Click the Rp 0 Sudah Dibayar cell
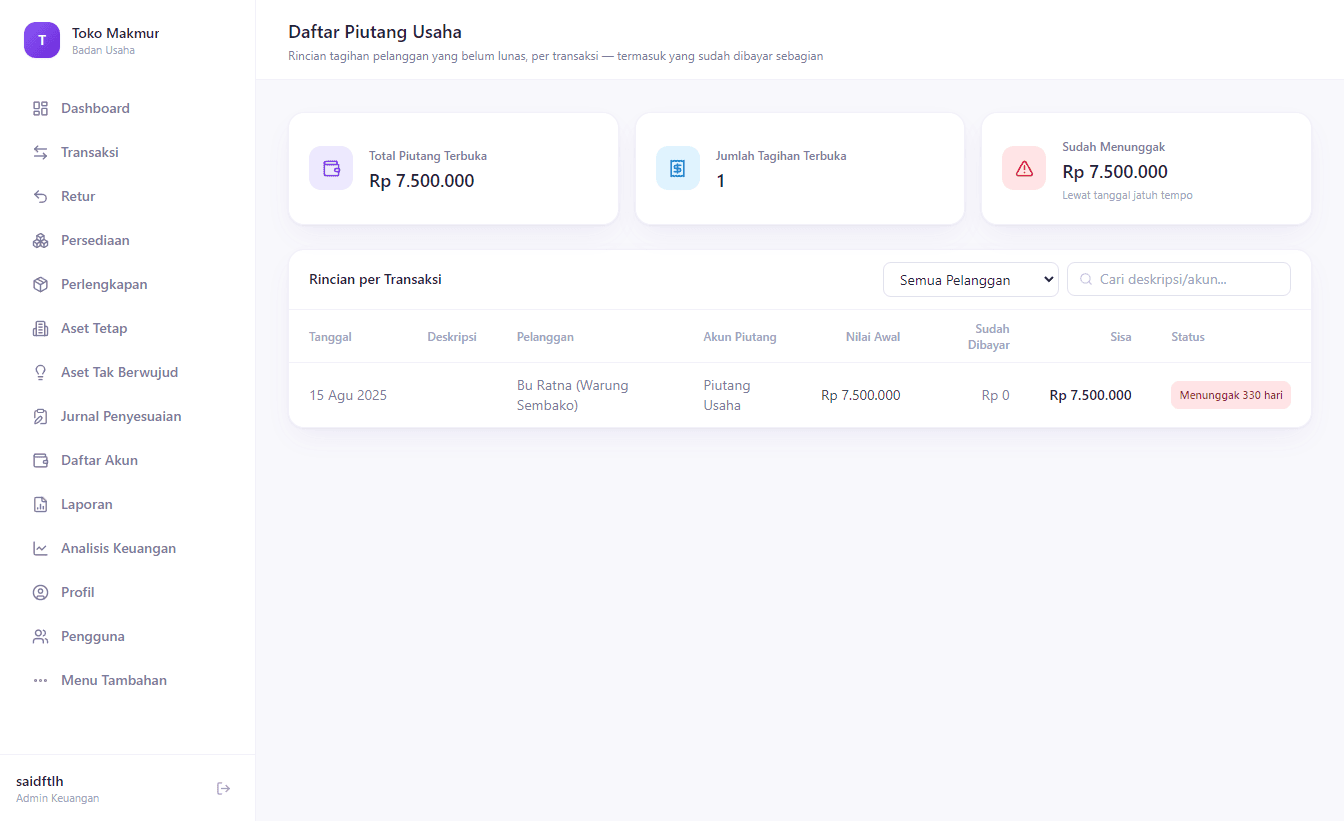Screen dimensions: 1344x821 (x=995, y=395)
